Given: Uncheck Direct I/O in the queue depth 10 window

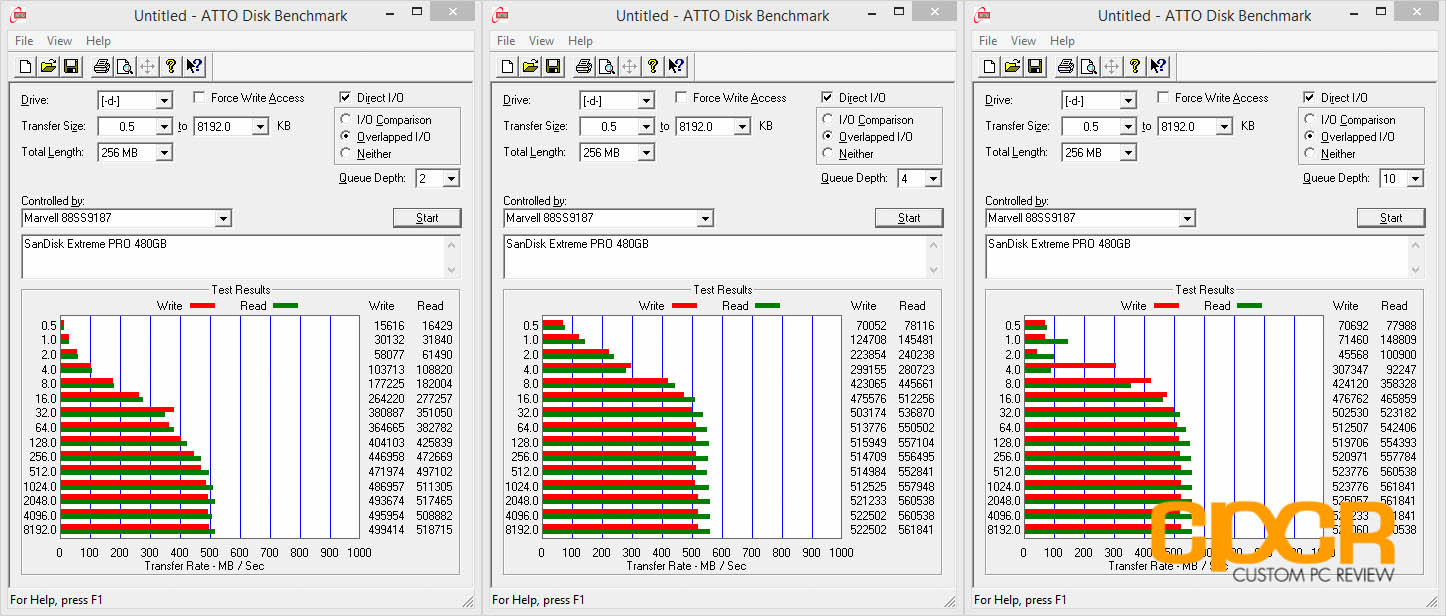Looking at the screenshot, I should point(1309,98).
